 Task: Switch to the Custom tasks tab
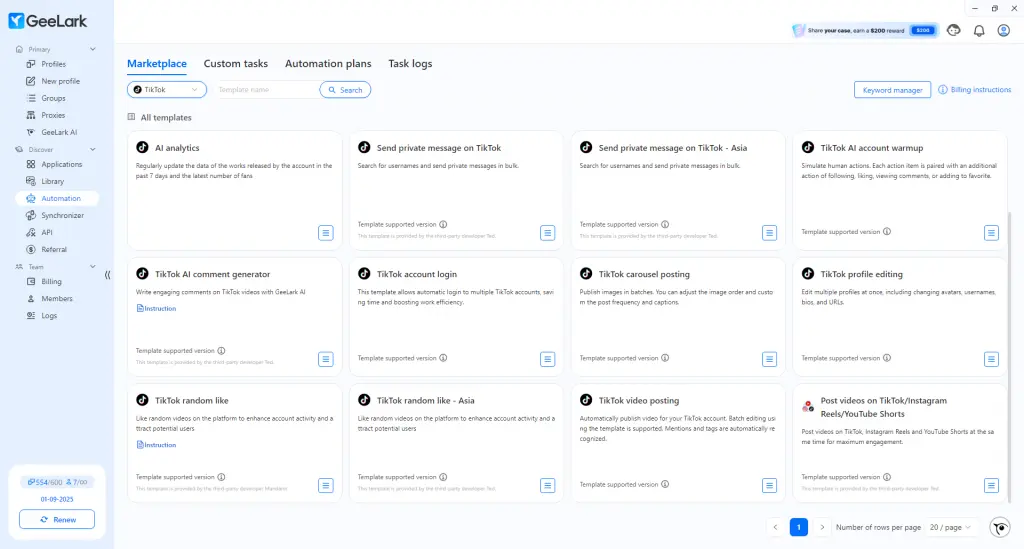tap(236, 63)
